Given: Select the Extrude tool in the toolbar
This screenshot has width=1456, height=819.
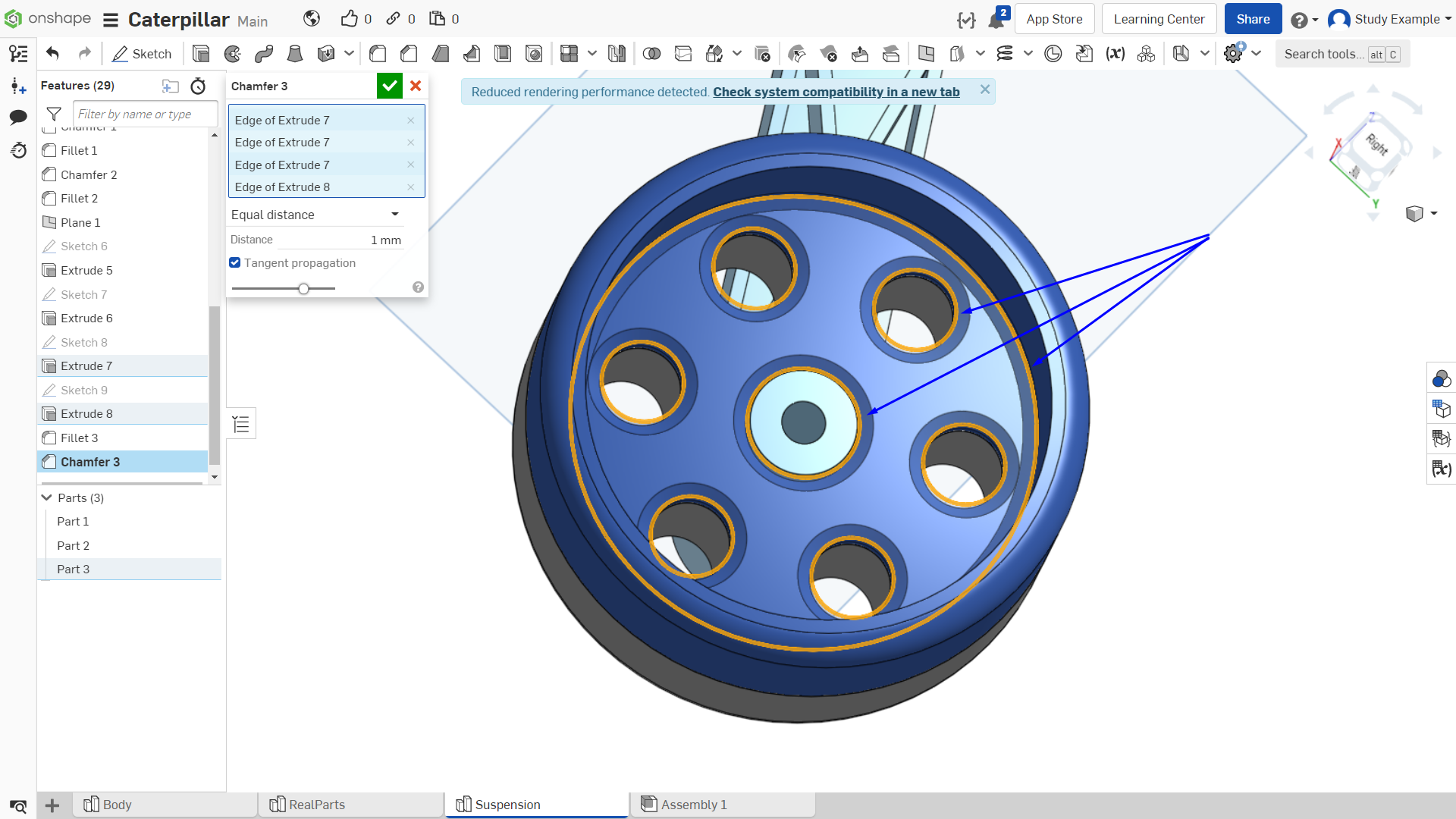Looking at the screenshot, I should pos(201,54).
